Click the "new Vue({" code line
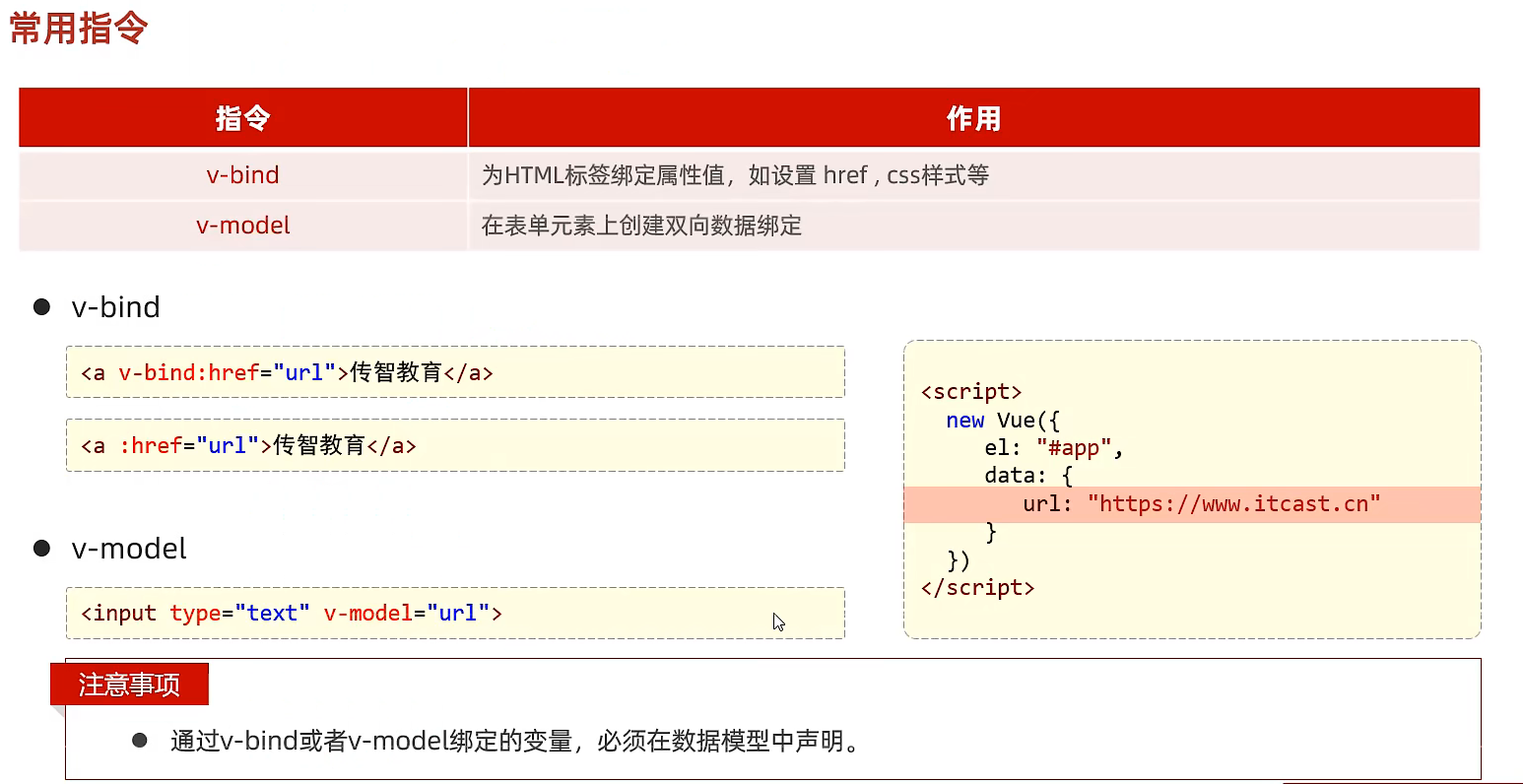The width and height of the screenshot is (1523, 784). pyautogui.click(x=1003, y=421)
